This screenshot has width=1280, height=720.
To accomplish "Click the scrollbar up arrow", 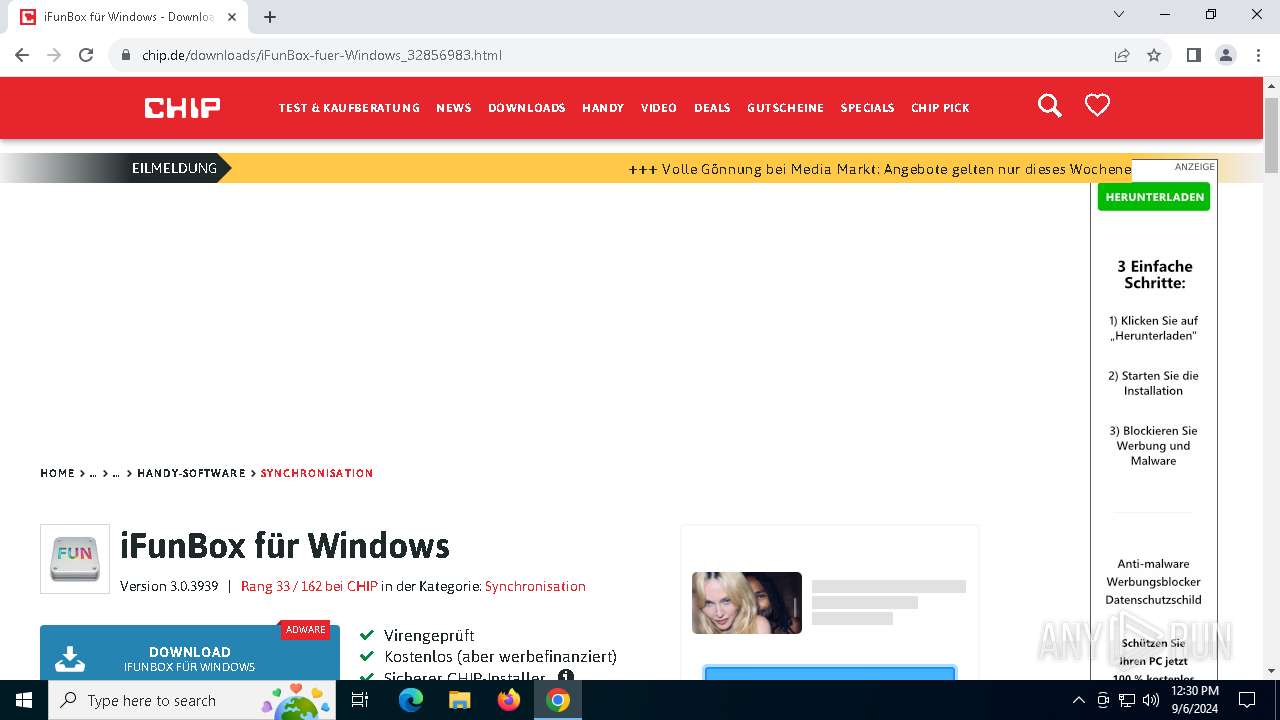I will (1271, 86).
